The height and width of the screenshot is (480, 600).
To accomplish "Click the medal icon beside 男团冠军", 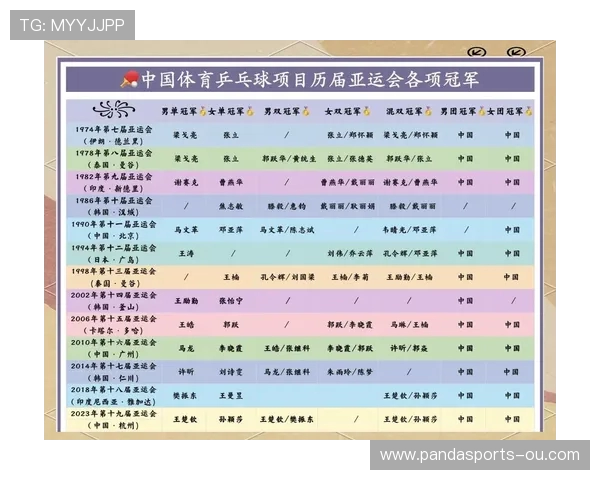I will click(x=481, y=110).
